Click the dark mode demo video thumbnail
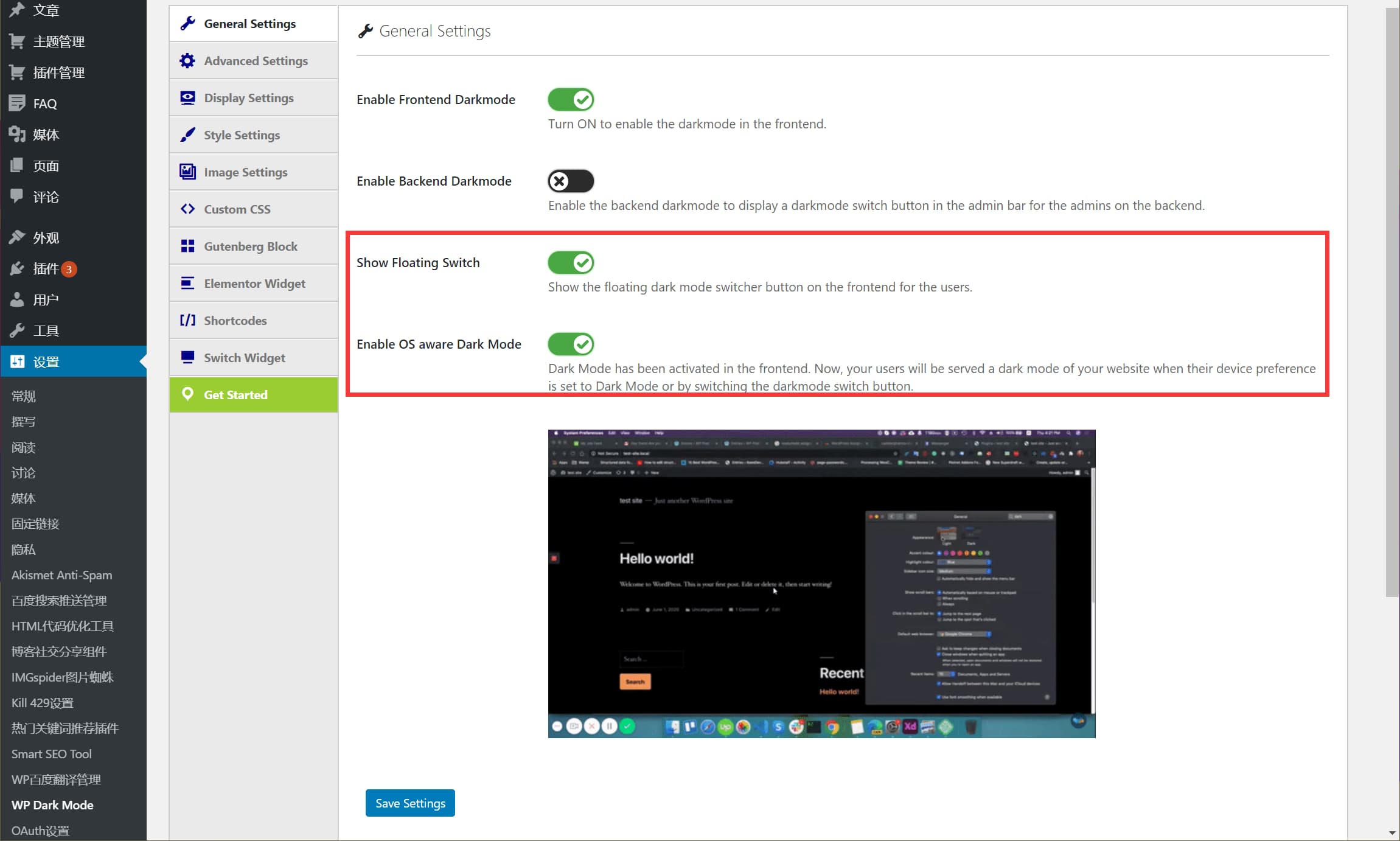Image resolution: width=1400 pixels, height=841 pixels. point(821,584)
